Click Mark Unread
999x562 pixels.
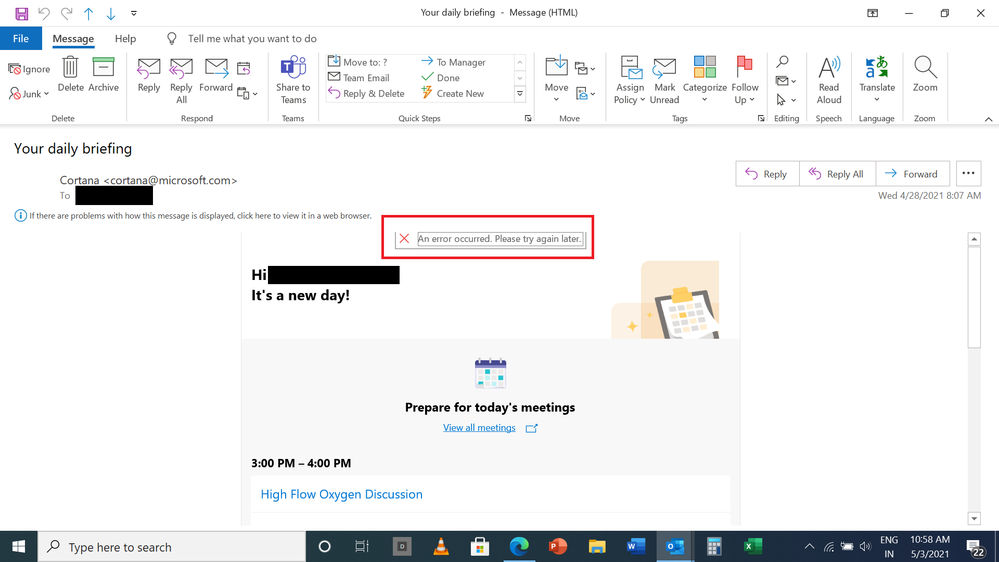click(665, 80)
